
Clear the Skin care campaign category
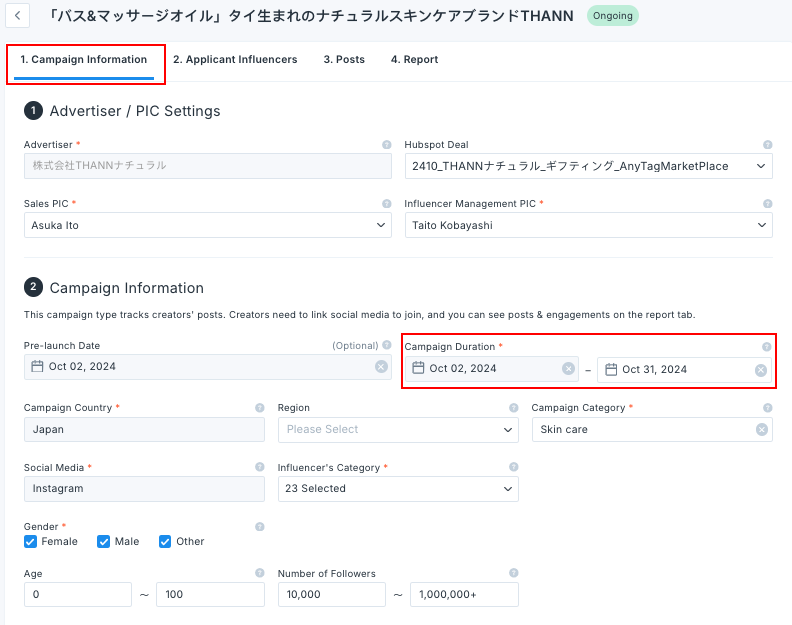click(761, 429)
